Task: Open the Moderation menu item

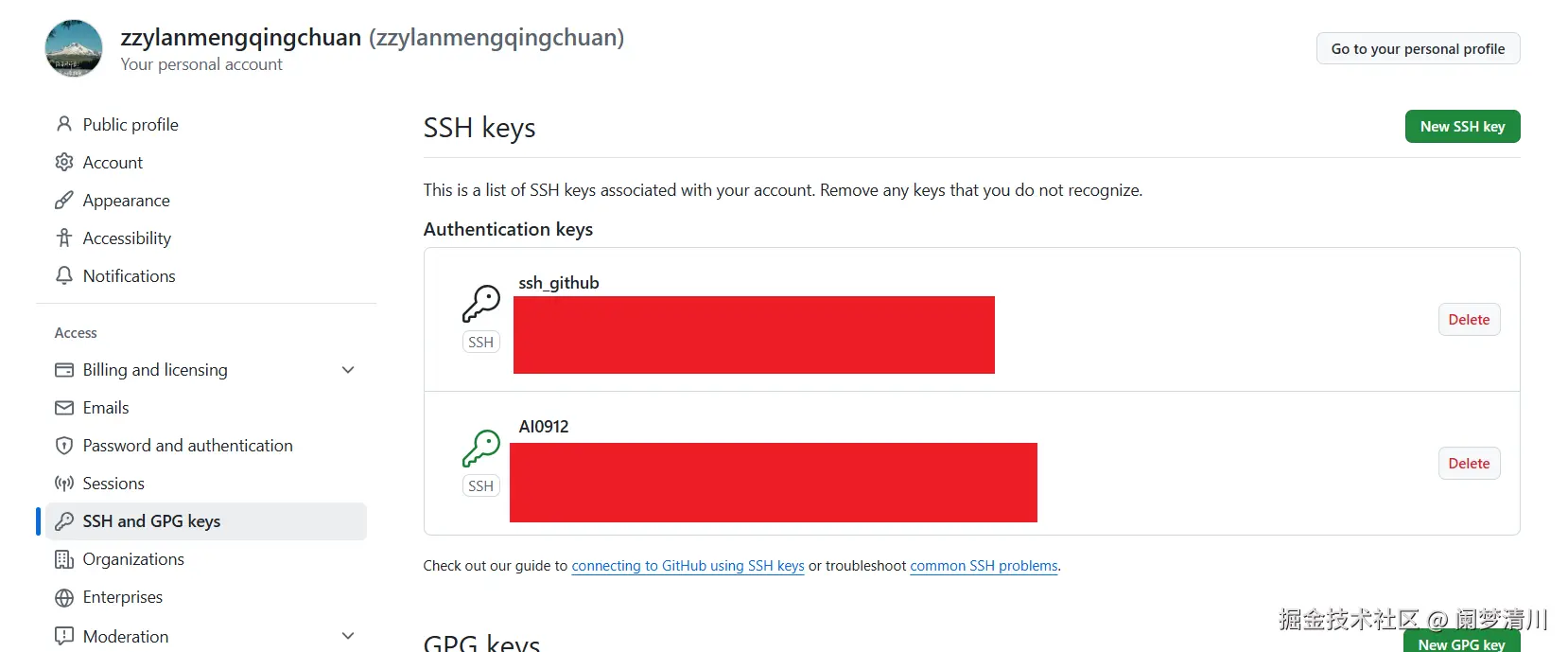Action: point(126,636)
